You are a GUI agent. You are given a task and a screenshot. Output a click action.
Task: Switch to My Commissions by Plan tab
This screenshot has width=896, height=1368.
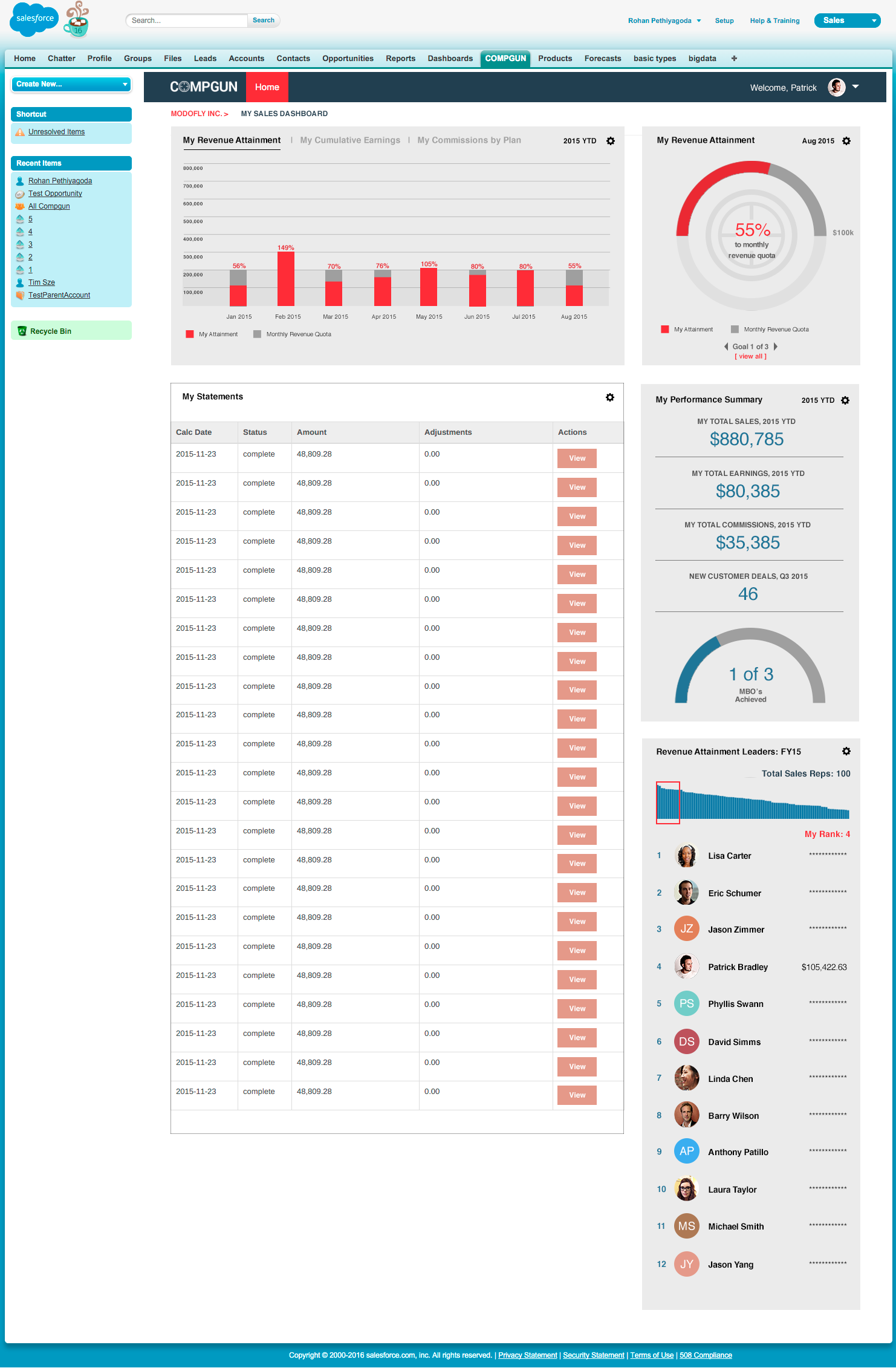pos(469,140)
